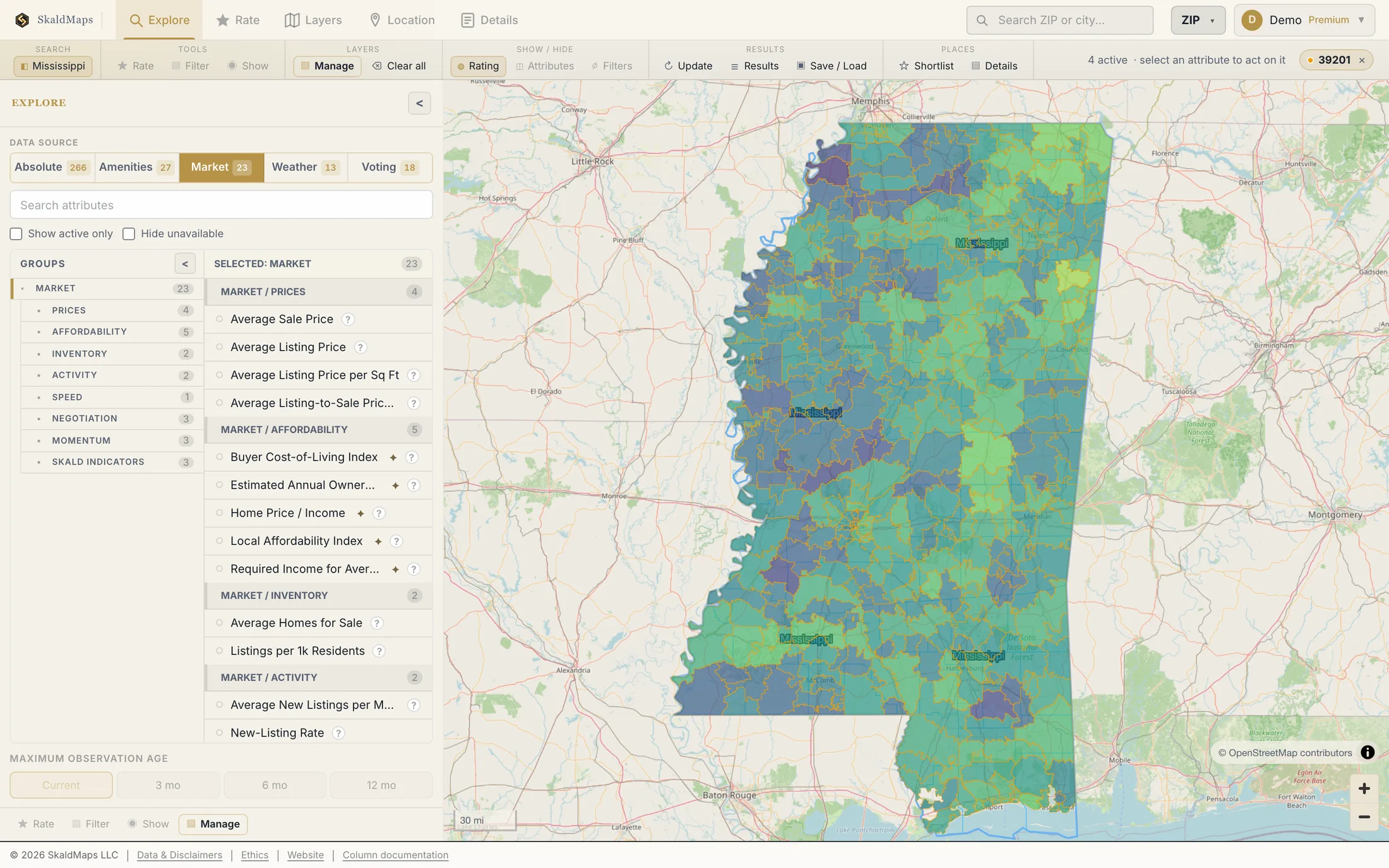Enable Show active only checkbox
This screenshot has height=868, width=1389.
coord(16,234)
